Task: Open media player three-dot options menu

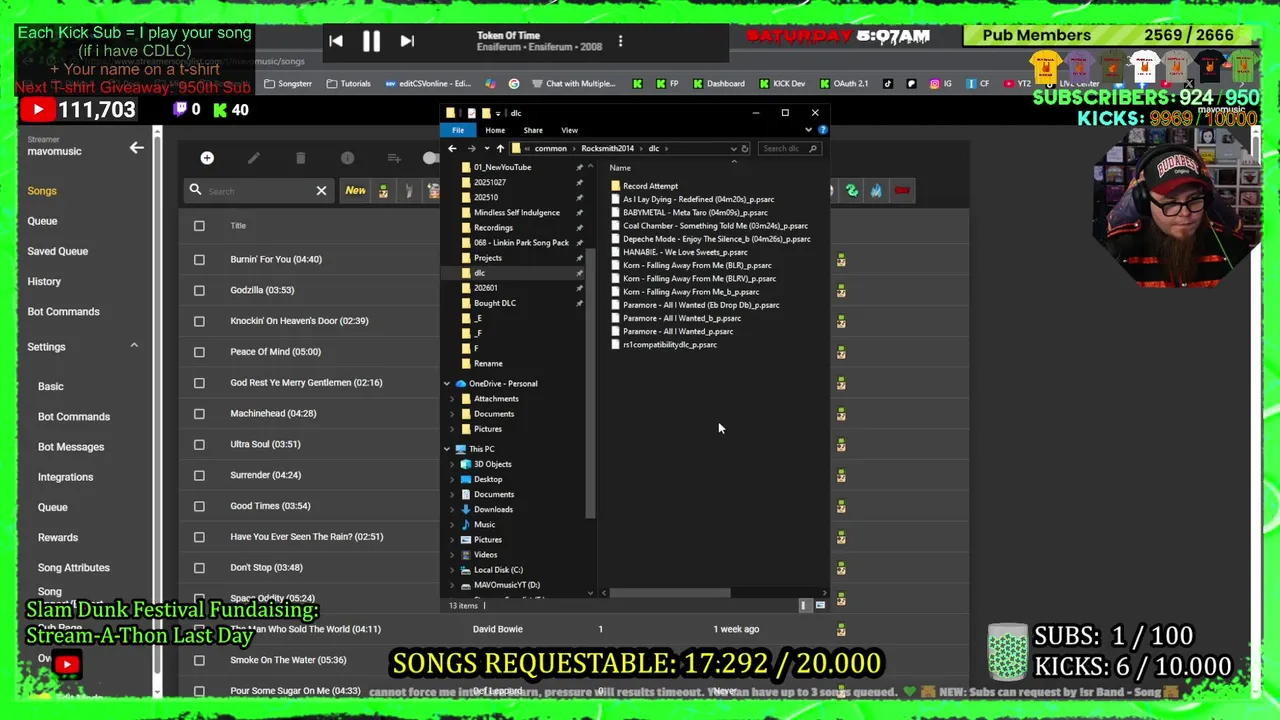Action: click(x=620, y=41)
